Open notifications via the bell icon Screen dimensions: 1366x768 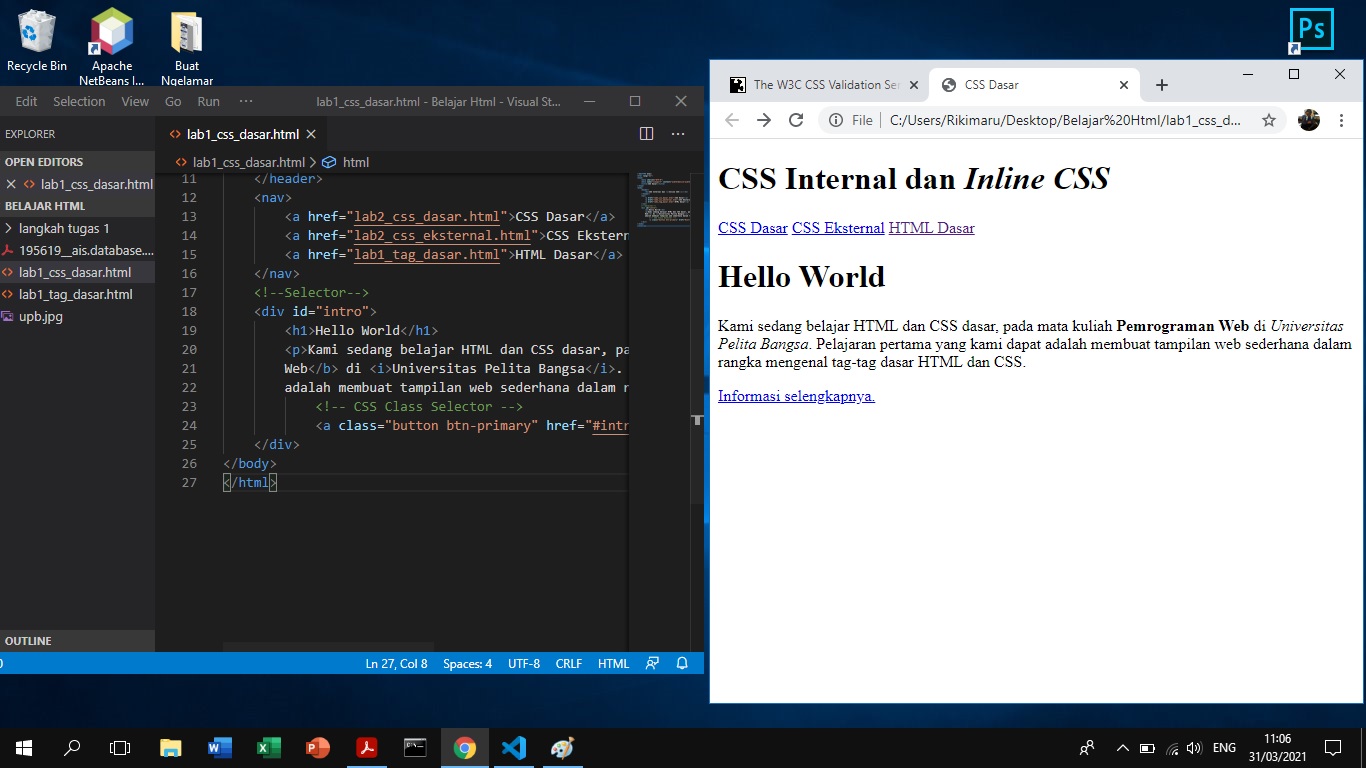click(682, 663)
